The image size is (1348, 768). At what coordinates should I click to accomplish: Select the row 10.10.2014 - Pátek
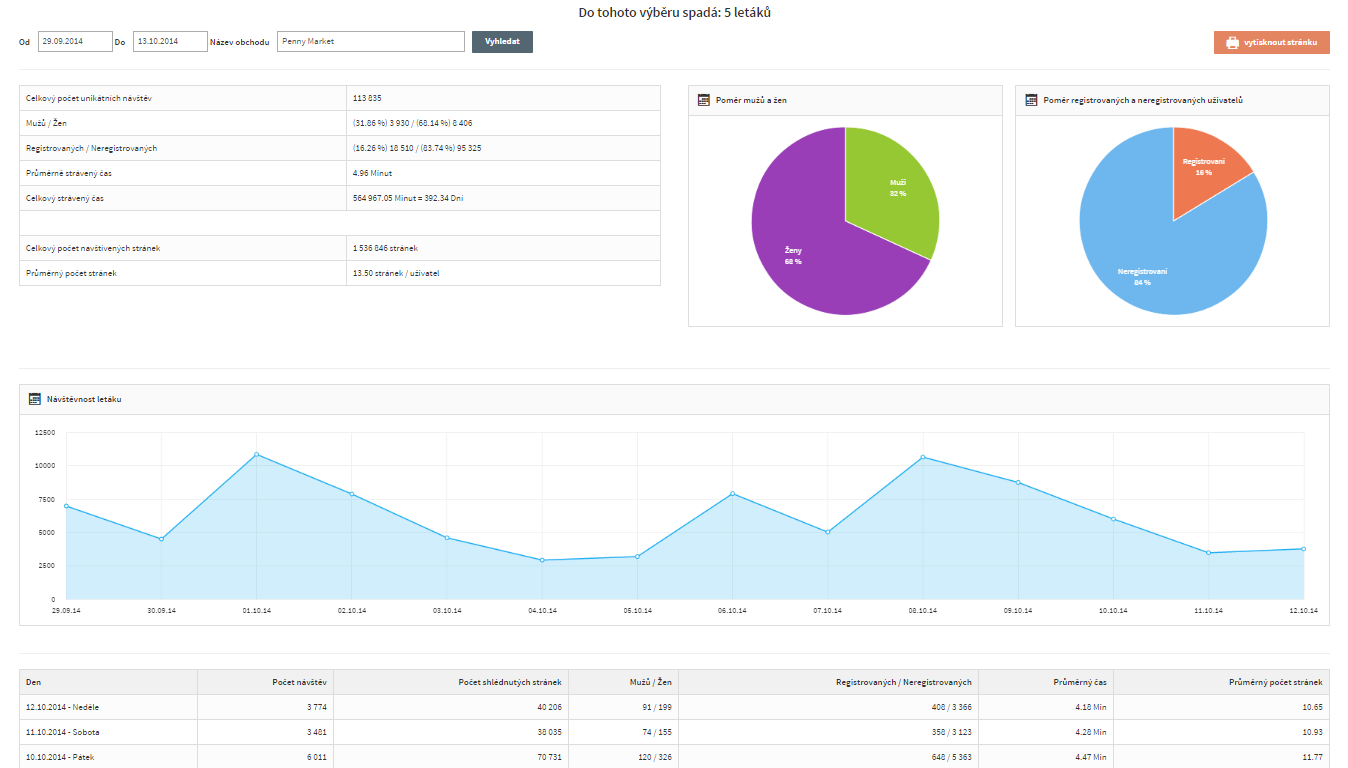click(x=675, y=757)
